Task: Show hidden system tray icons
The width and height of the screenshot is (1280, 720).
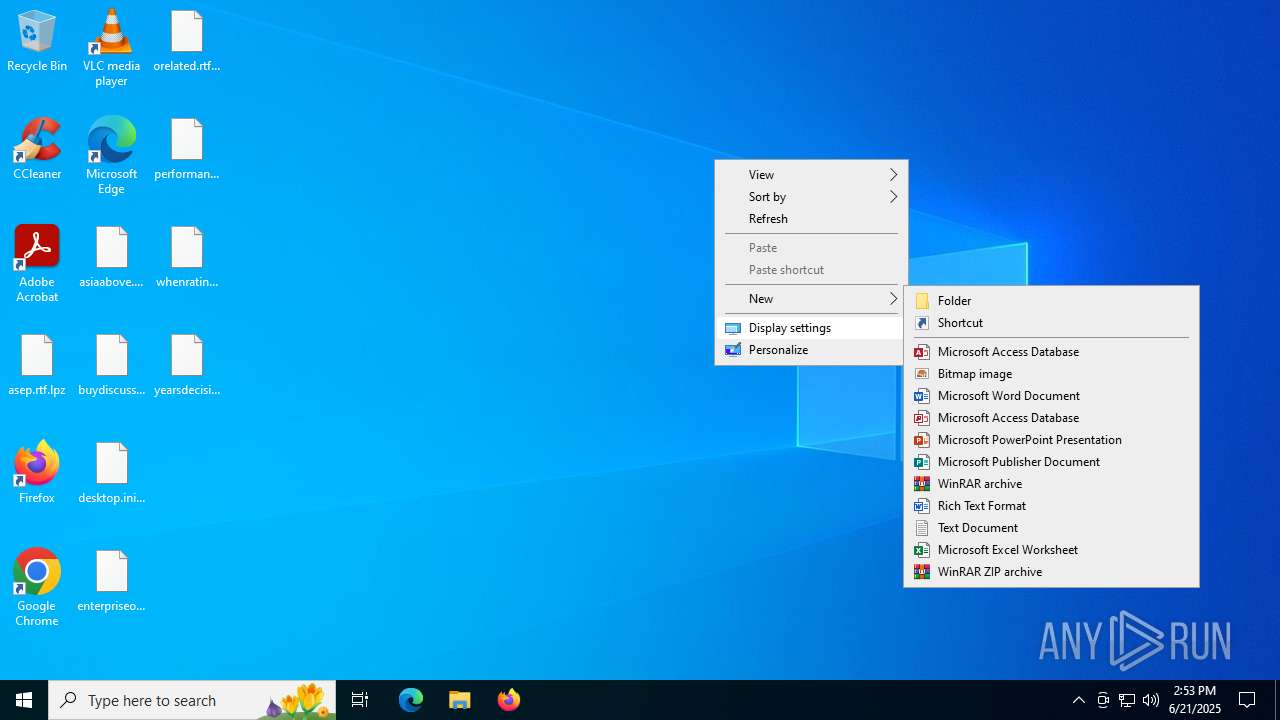Action: 1079,700
